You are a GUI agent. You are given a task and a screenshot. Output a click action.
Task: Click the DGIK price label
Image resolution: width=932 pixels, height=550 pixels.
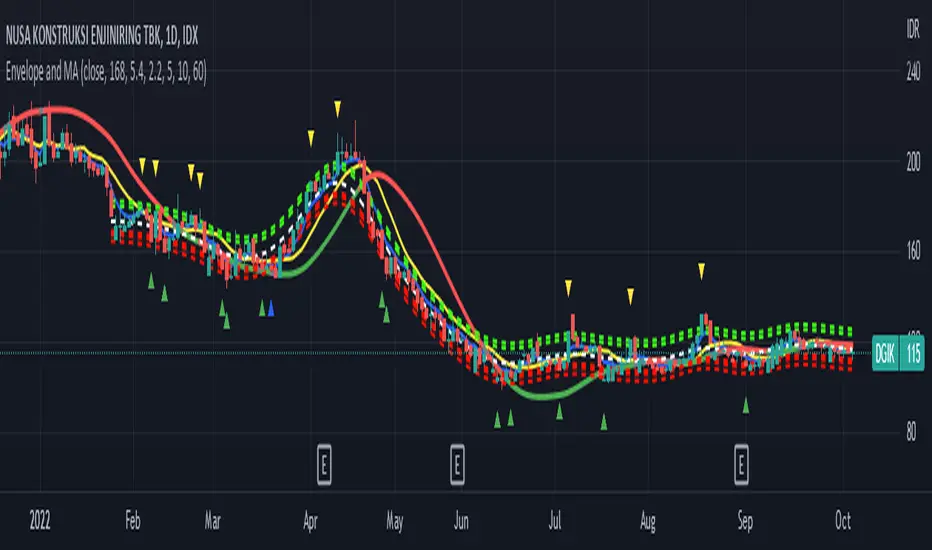885,354
